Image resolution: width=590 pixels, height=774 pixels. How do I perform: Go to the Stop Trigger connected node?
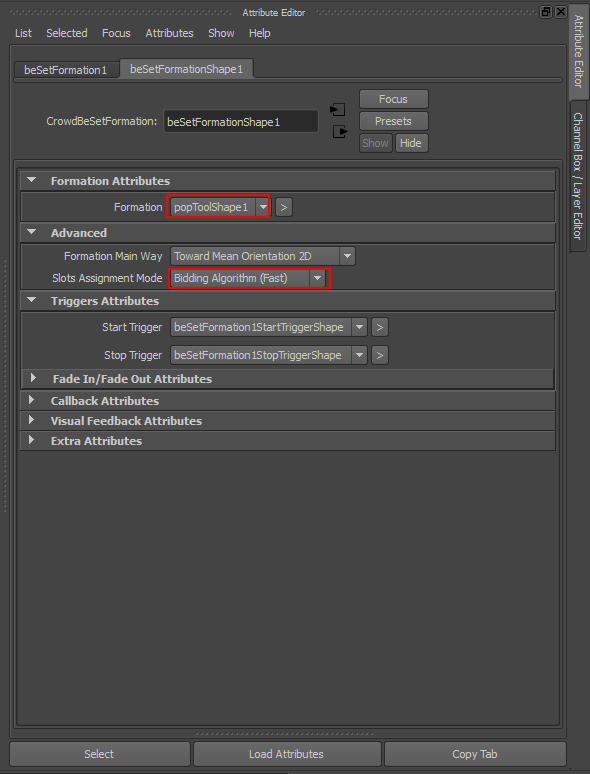380,355
